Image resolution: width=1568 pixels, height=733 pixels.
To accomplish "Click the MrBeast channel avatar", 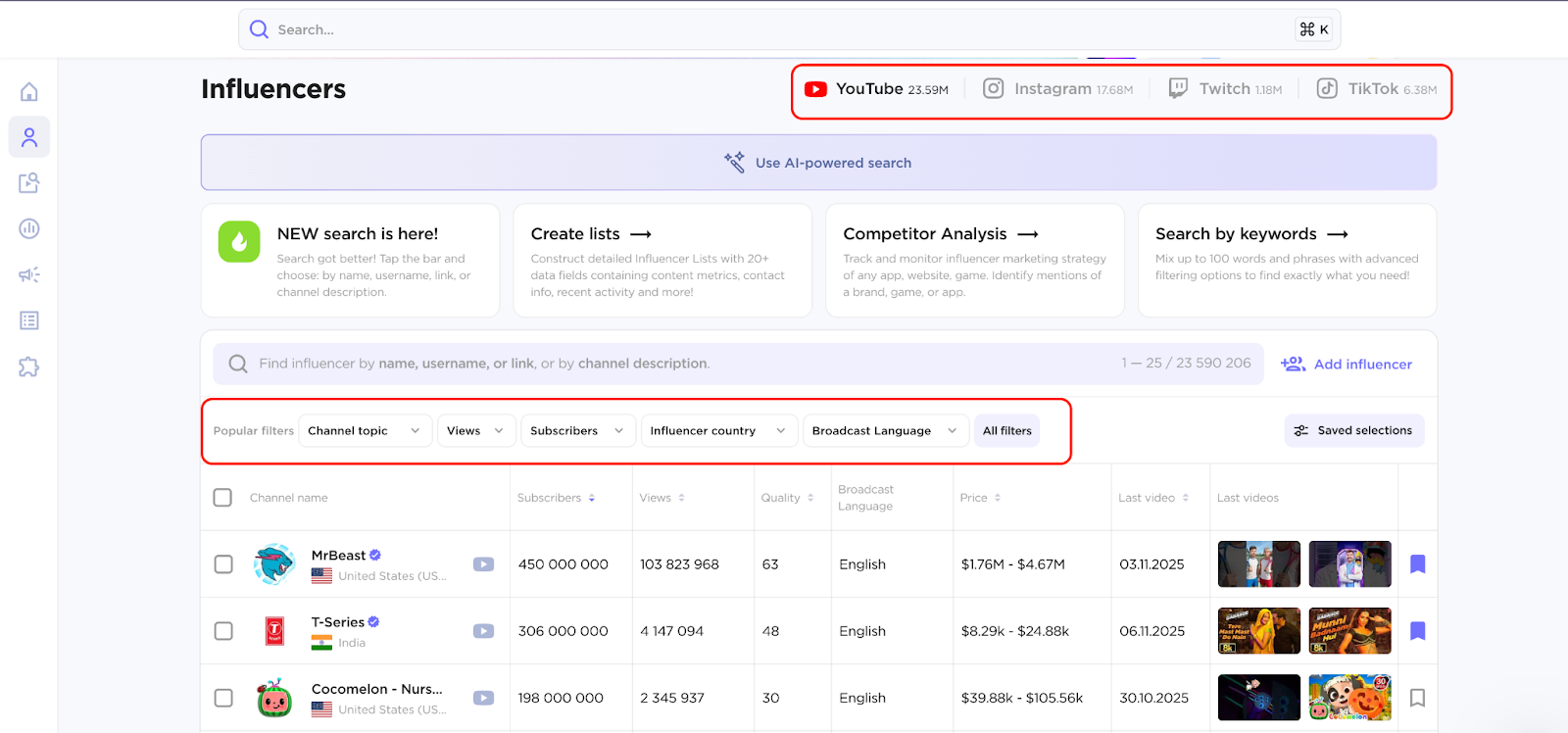I will pyautogui.click(x=274, y=564).
